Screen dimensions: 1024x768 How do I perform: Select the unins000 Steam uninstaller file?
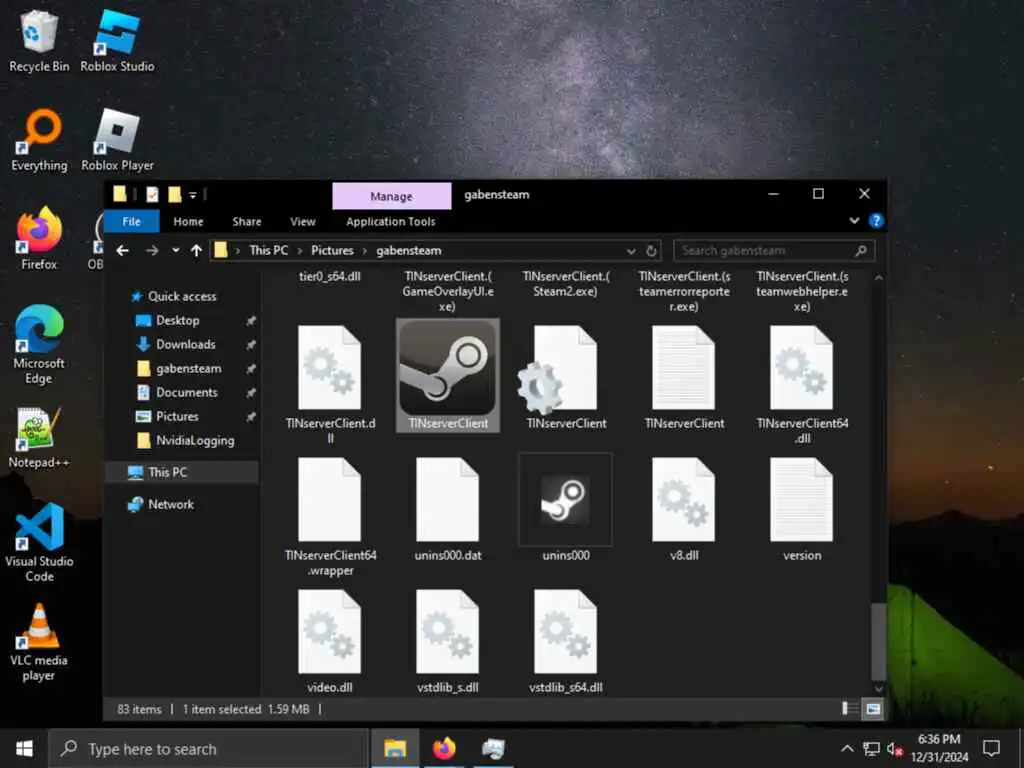566,508
